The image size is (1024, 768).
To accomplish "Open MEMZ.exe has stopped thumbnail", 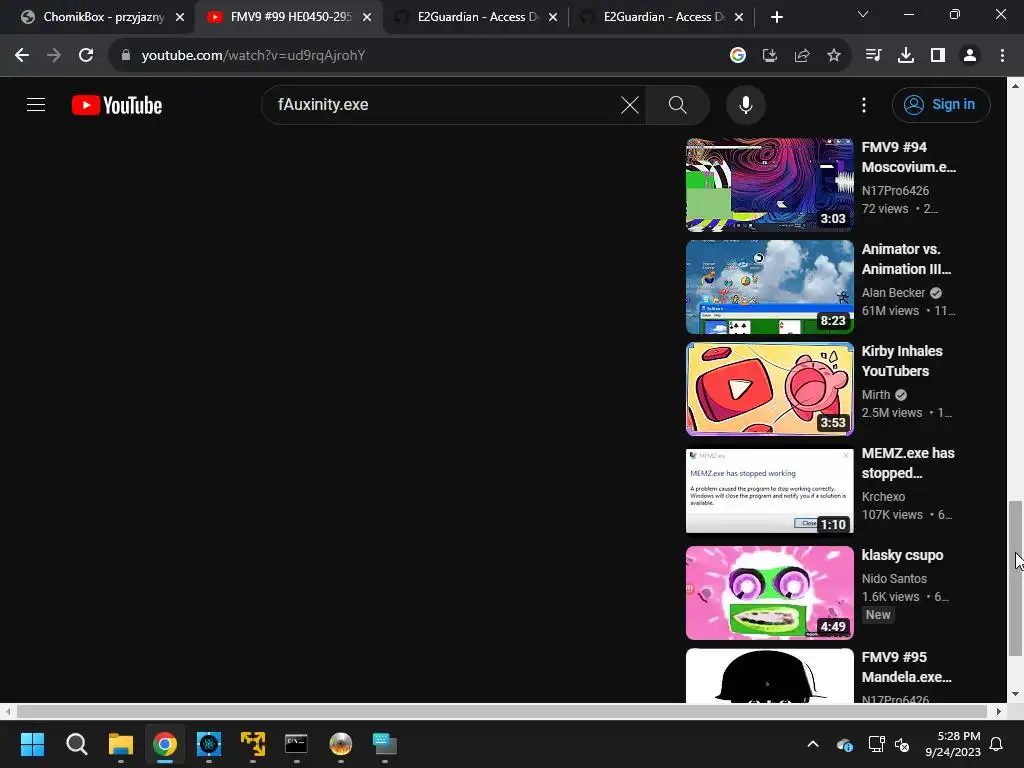I will click(x=769, y=490).
